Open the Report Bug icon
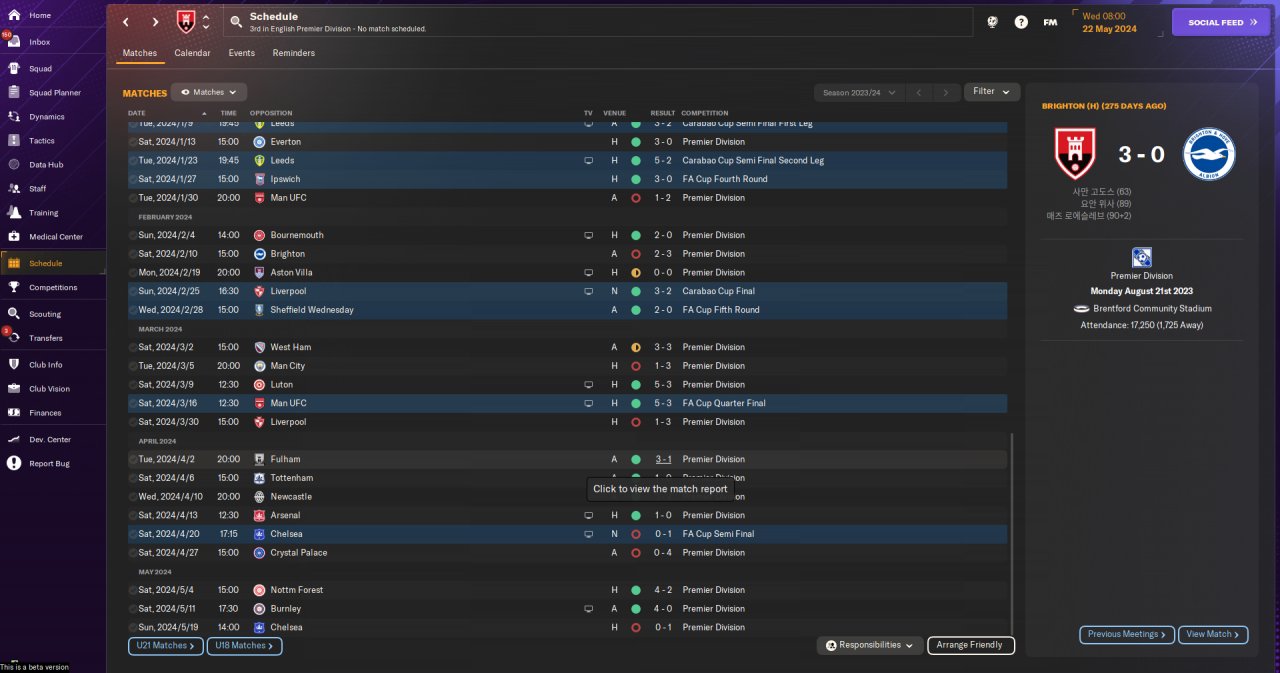Screen dimensions: 1280x673 [14, 463]
